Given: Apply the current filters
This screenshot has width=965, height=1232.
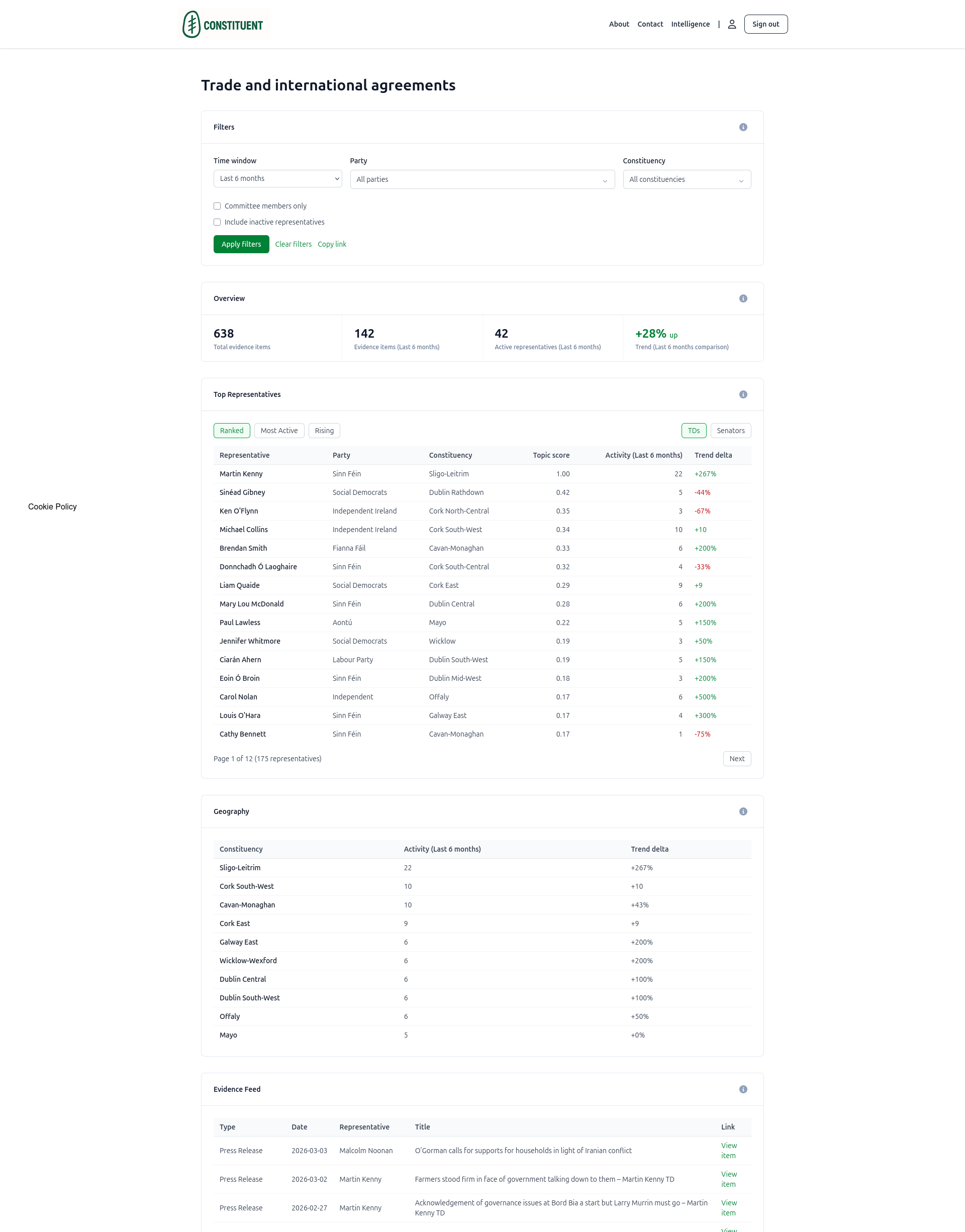Looking at the screenshot, I should pyautogui.click(x=241, y=244).
